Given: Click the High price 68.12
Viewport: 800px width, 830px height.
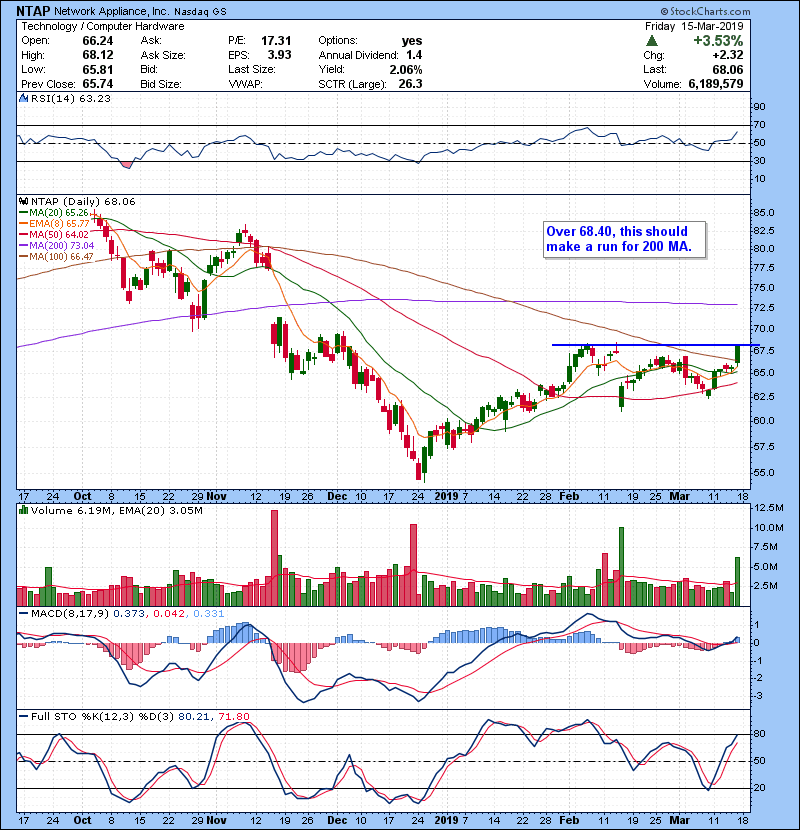Looking at the screenshot, I should (x=97, y=55).
